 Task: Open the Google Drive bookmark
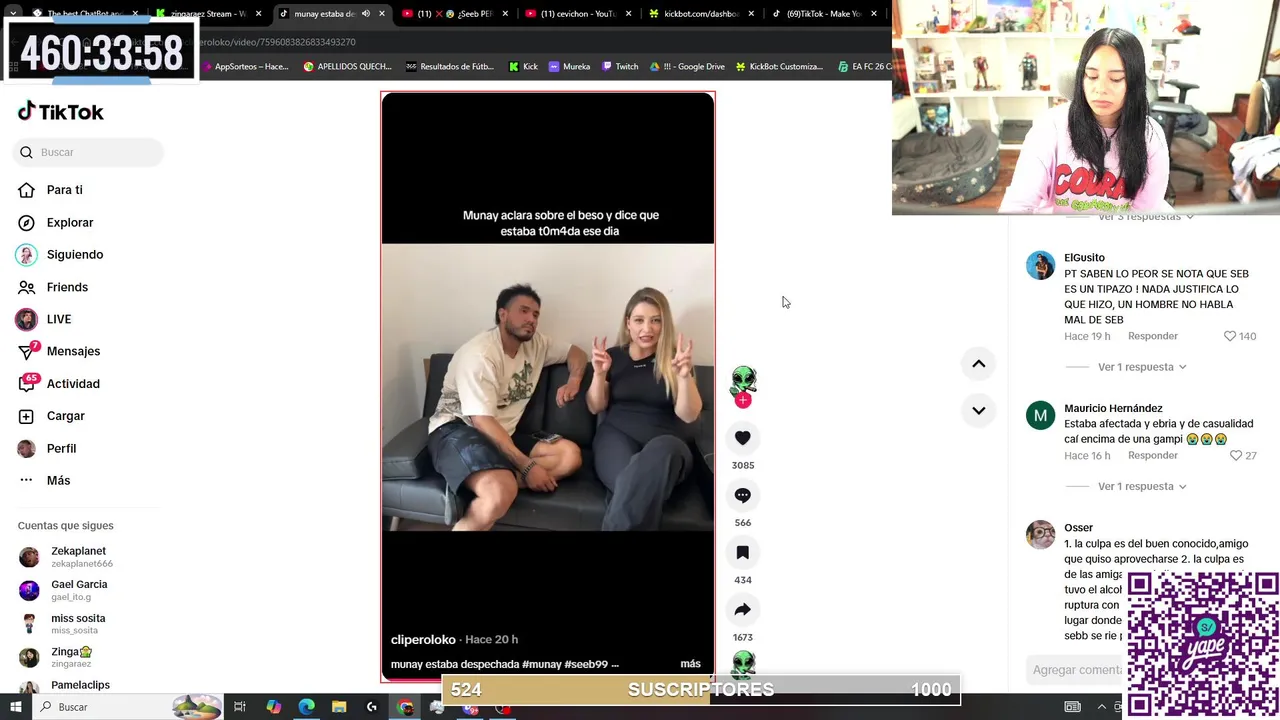pyautogui.click(x=687, y=66)
